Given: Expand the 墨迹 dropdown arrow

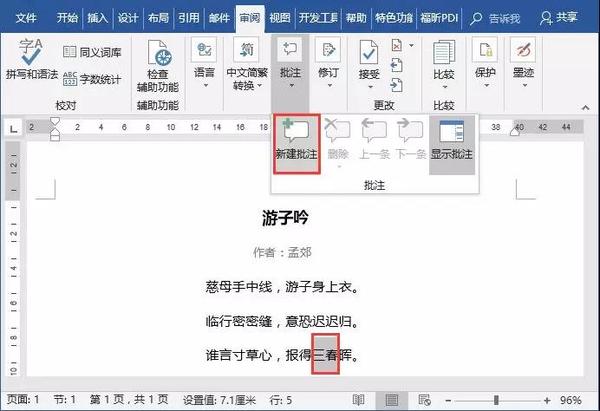Looking at the screenshot, I should click(525, 85).
